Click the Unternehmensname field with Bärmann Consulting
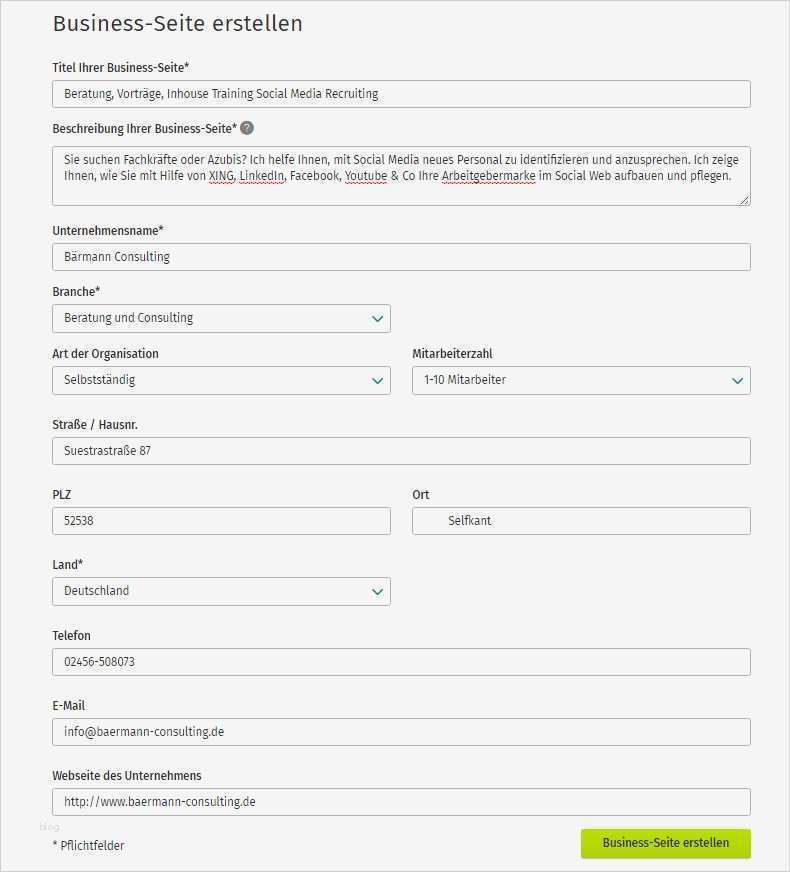790x872 pixels. point(401,257)
